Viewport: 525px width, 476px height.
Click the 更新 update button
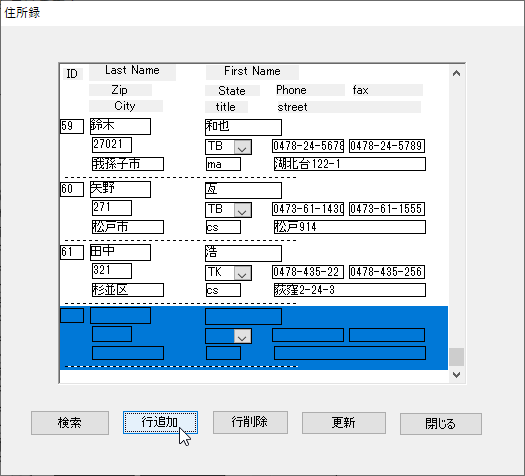[344, 423]
